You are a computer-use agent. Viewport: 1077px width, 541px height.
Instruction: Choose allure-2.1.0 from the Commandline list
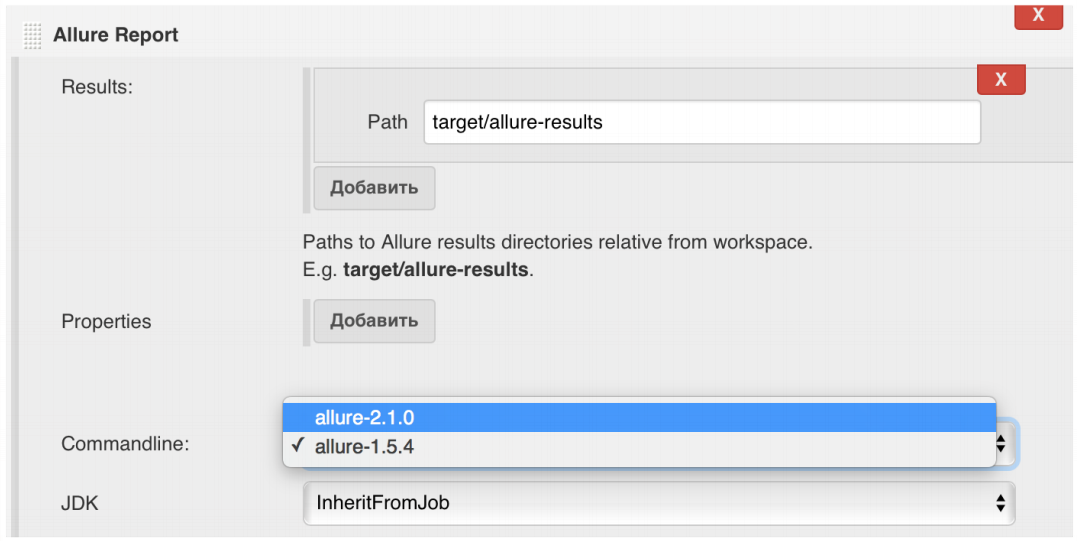click(x=639, y=418)
